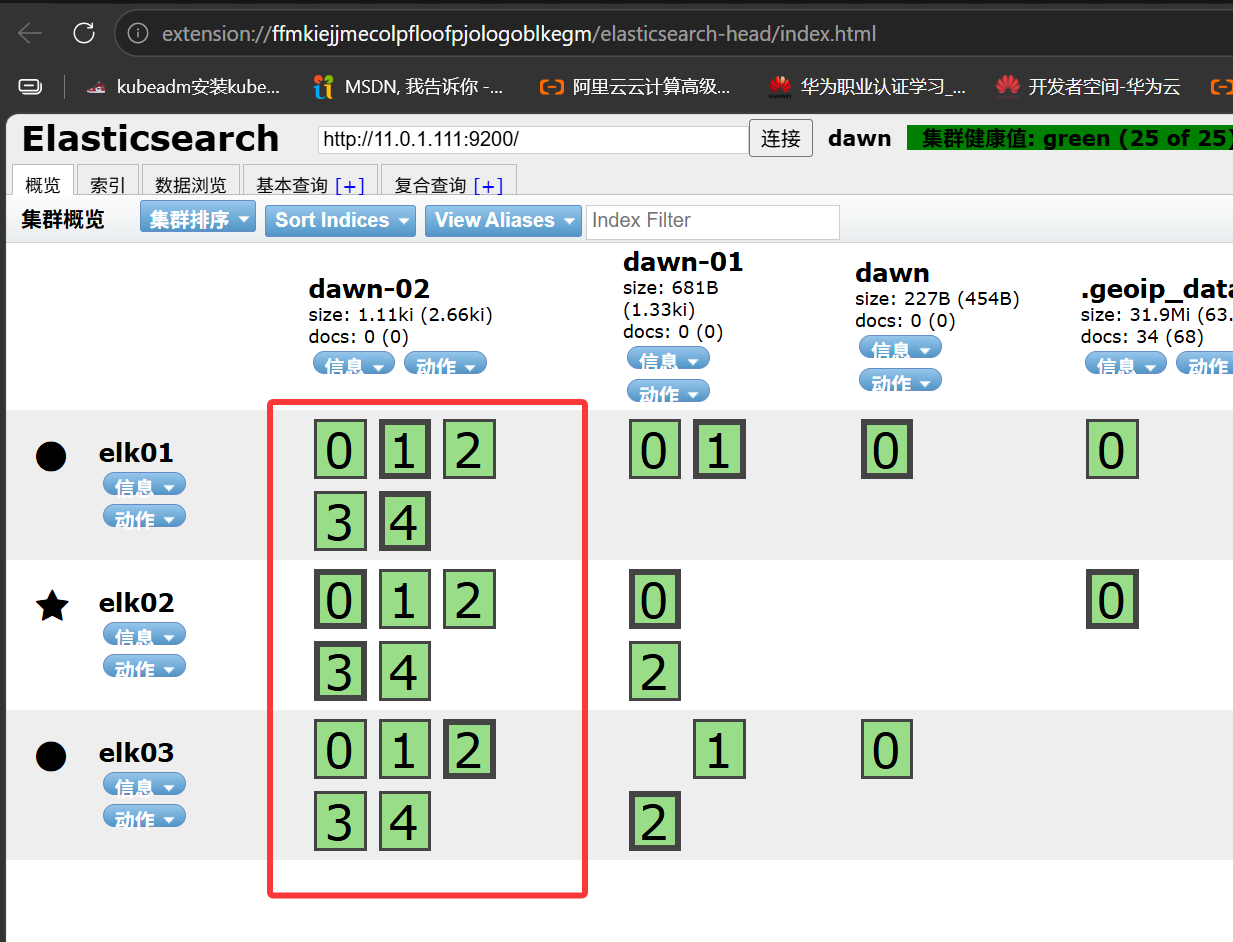Select .geoip shard 0 on elk02
The width and height of the screenshot is (1233, 942).
(x=1112, y=599)
